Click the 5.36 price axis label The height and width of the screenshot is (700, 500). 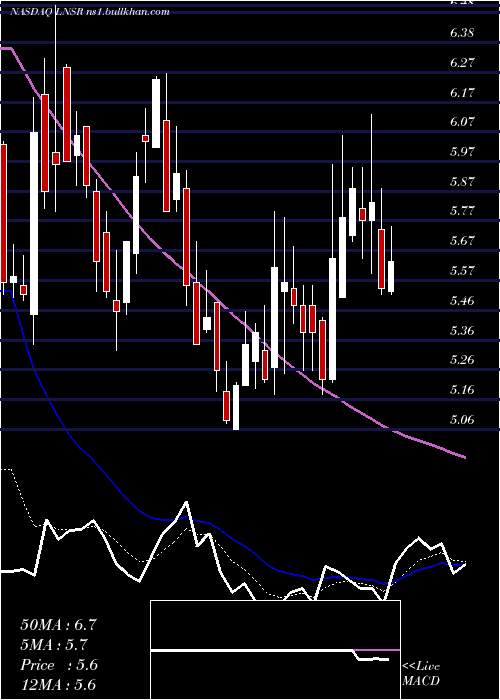tap(462, 330)
